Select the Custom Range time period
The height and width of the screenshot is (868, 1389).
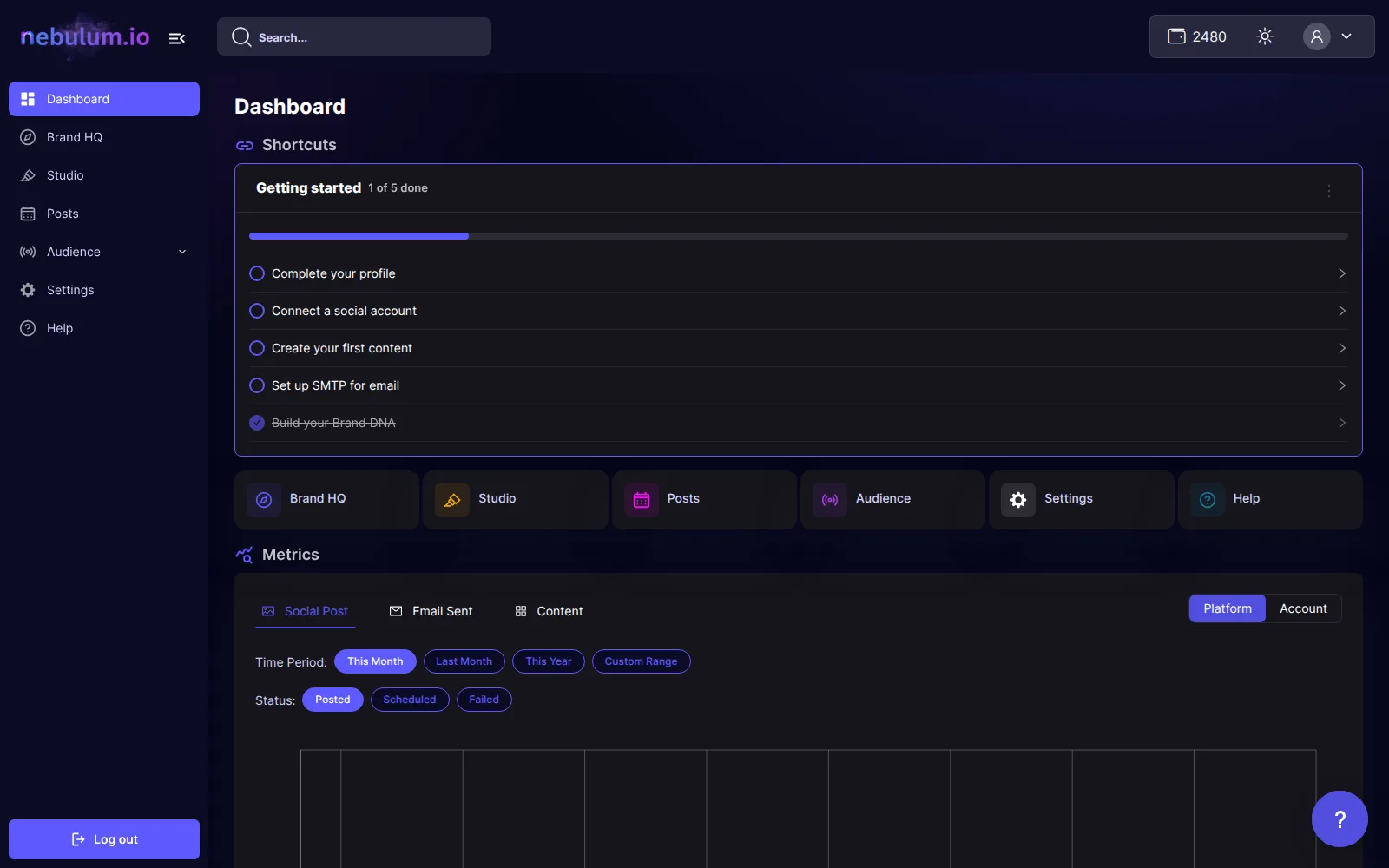click(641, 661)
